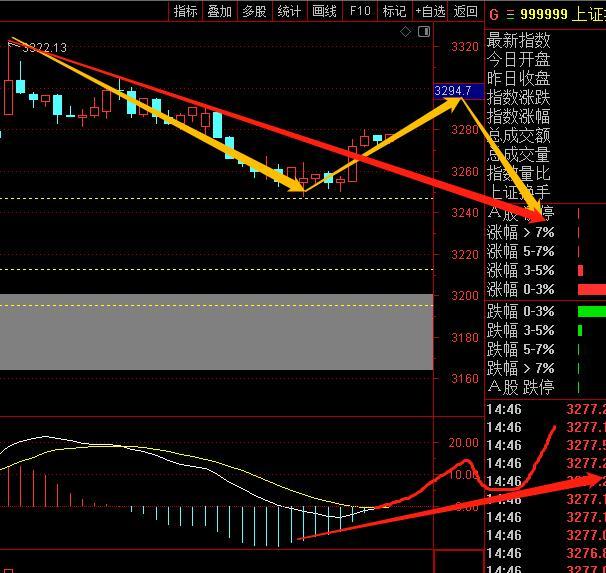
Task: Select the 最新指数 row
Action: 518,40
